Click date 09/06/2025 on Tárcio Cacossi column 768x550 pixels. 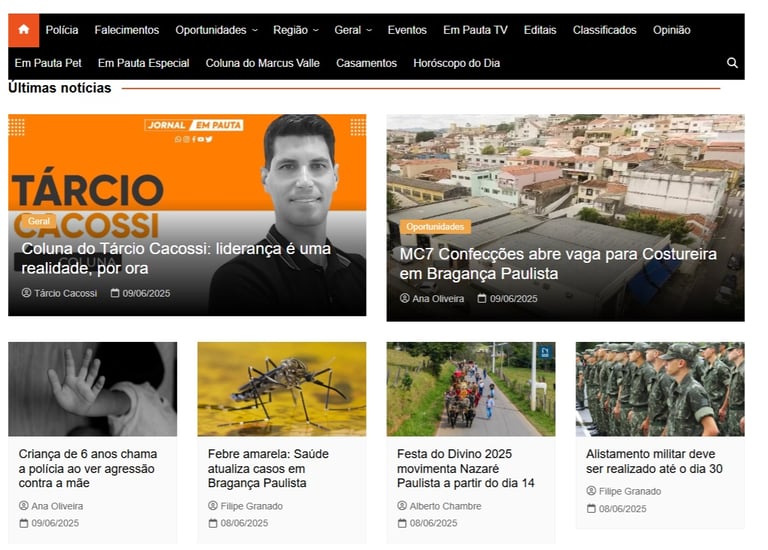click(146, 293)
